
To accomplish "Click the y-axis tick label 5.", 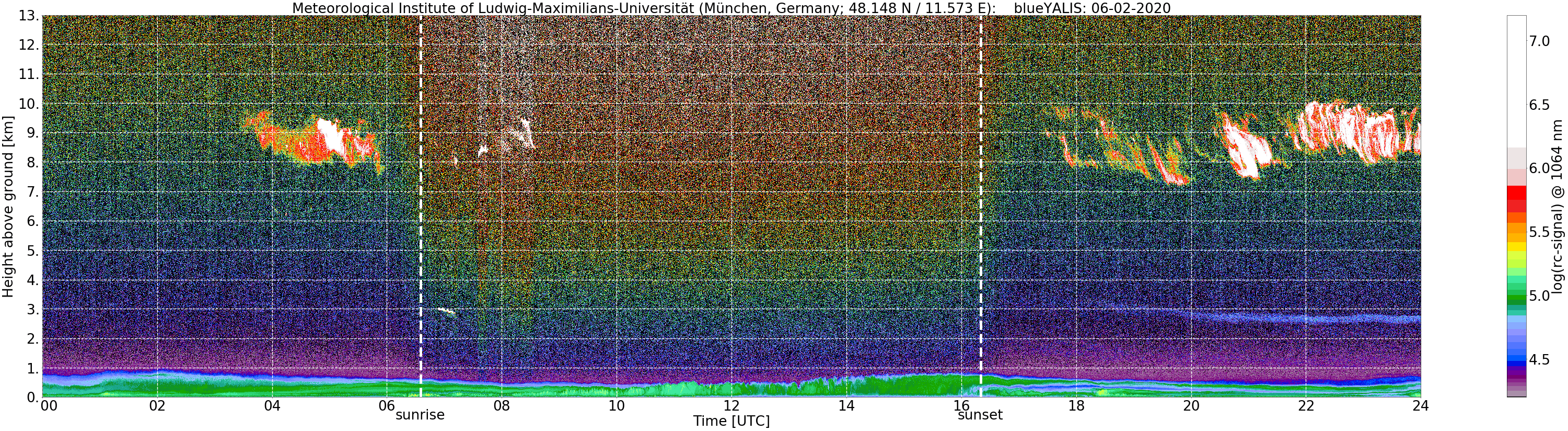I will point(32,251).
